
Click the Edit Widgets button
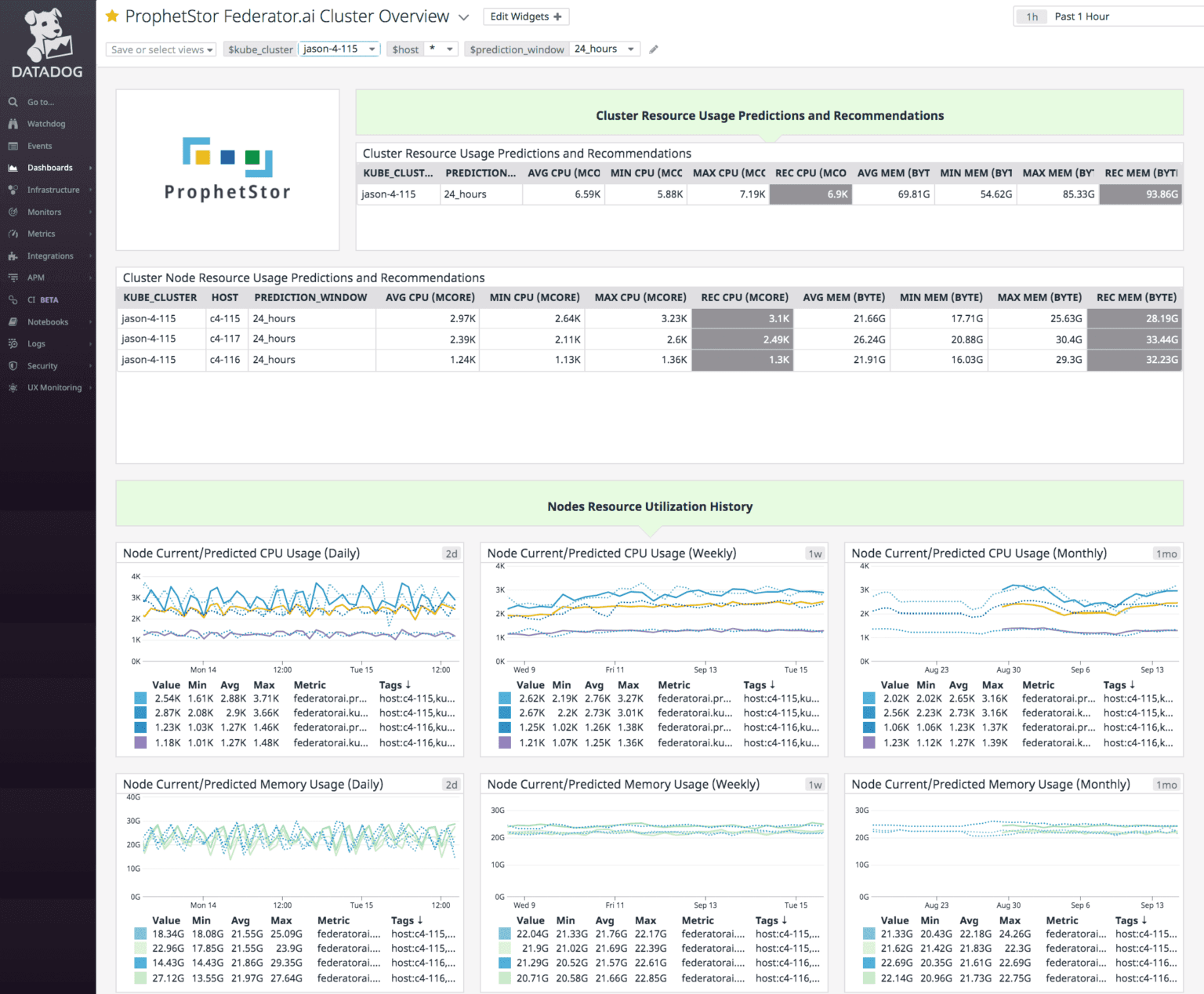525,16
